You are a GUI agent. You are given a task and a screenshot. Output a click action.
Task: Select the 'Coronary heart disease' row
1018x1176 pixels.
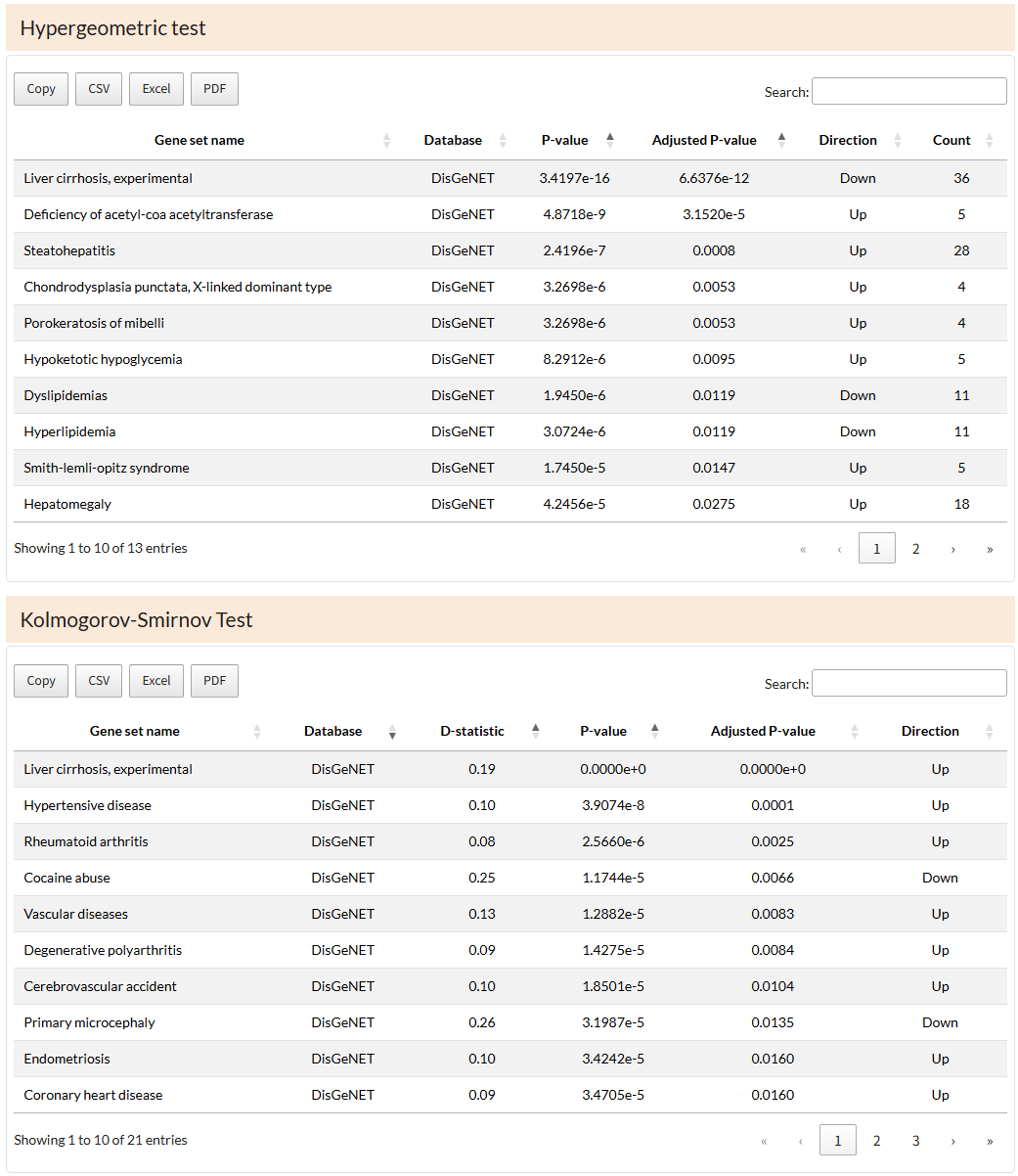[510, 1095]
